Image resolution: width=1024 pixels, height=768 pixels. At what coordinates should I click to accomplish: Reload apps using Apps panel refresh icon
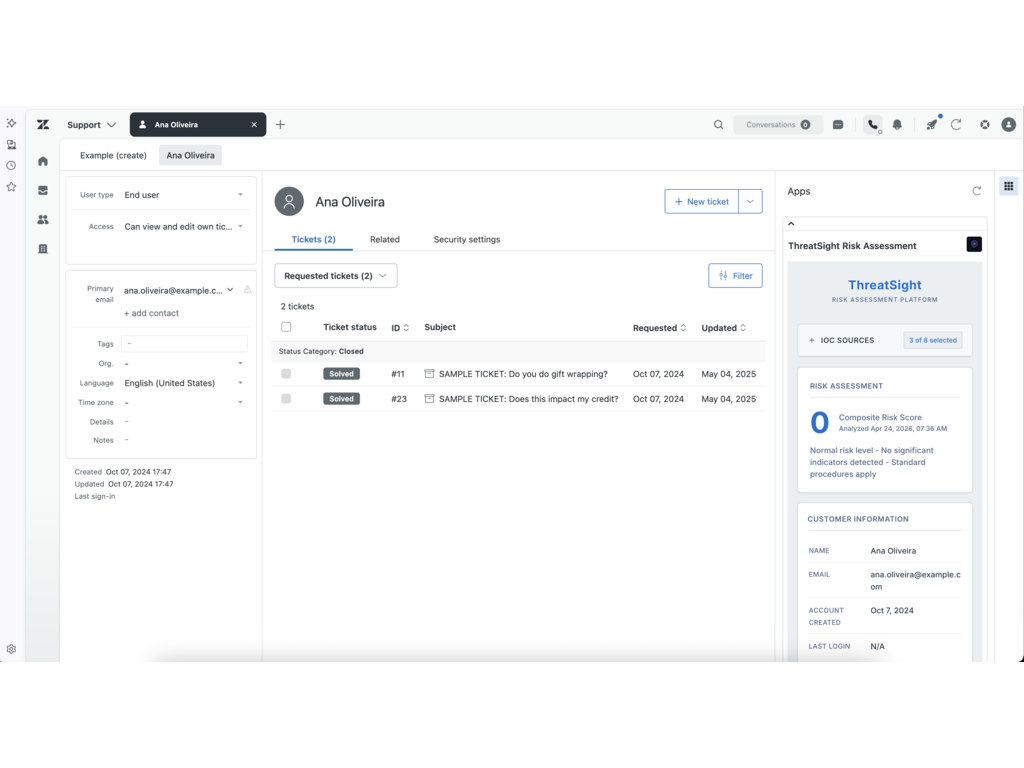[976, 191]
